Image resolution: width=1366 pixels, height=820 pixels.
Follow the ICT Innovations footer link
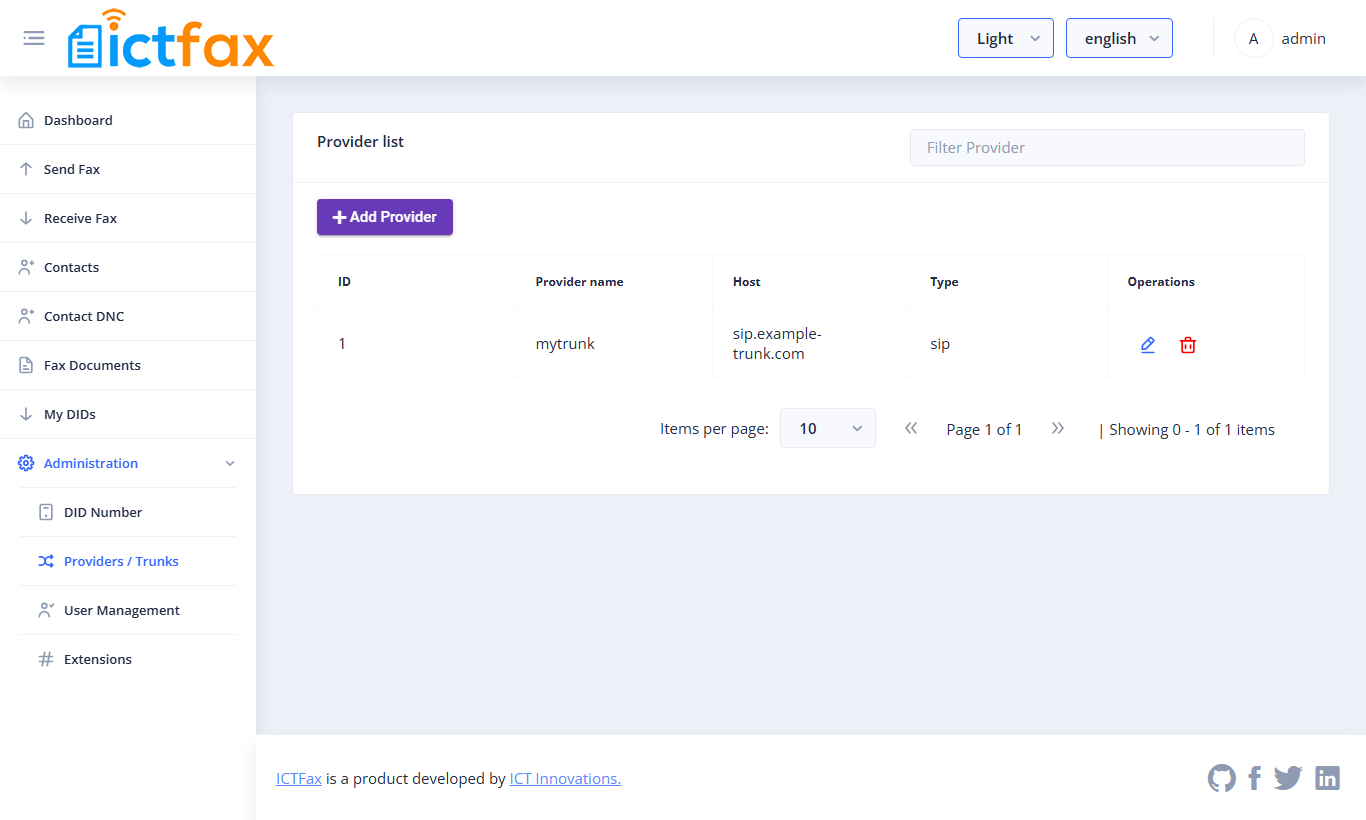click(x=565, y=778)
